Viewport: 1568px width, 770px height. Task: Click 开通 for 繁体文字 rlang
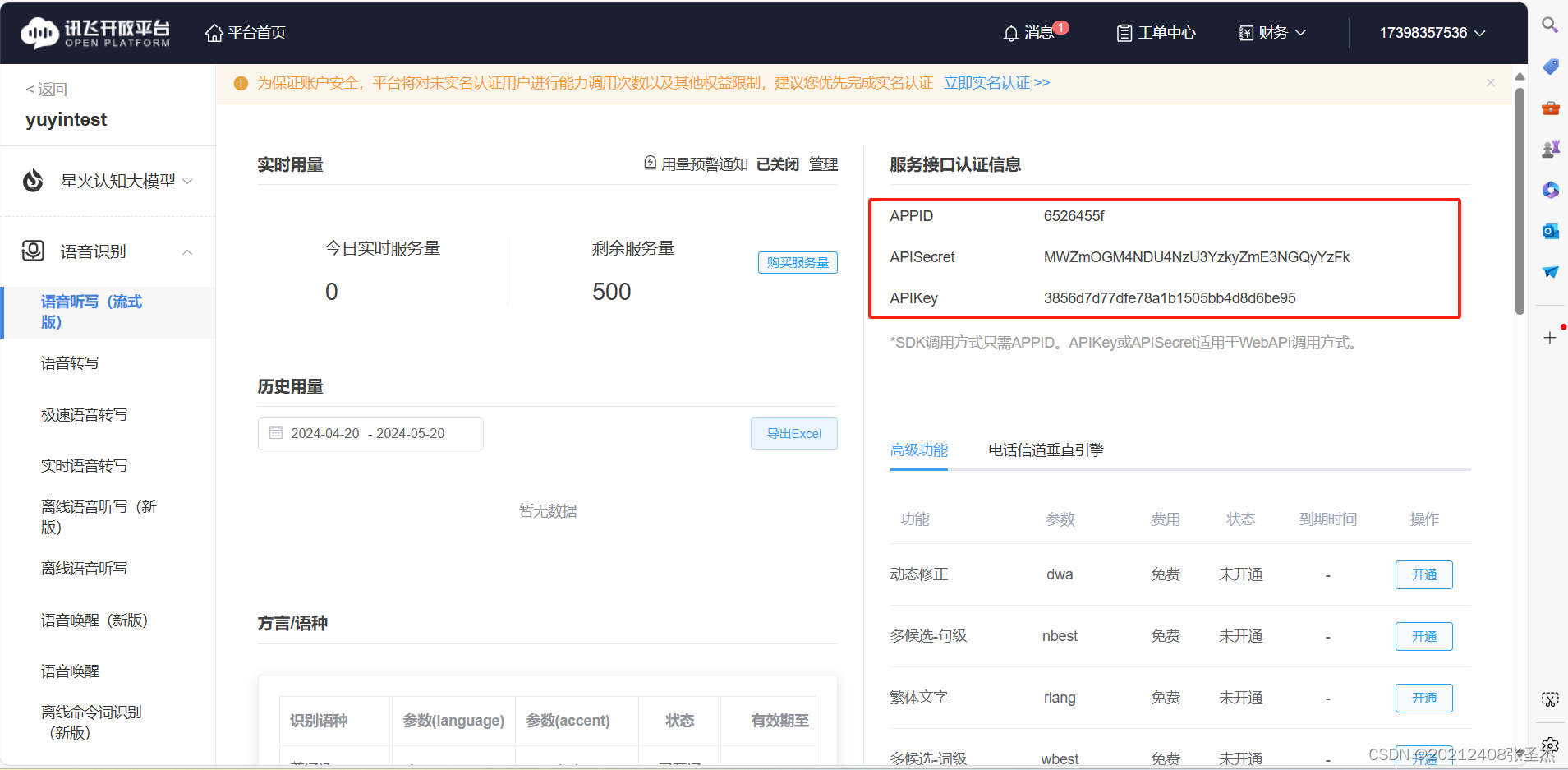click(x=1424, y=699)
